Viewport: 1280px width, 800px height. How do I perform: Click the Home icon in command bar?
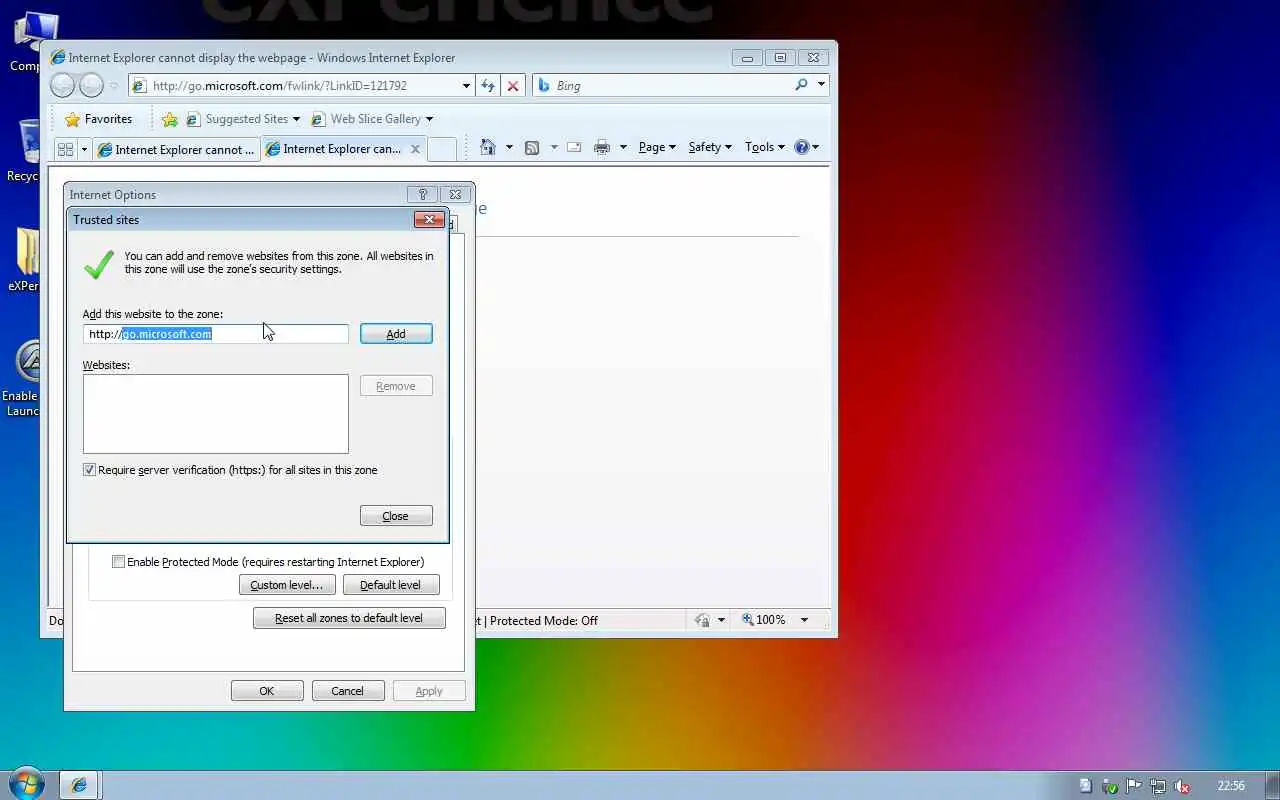[x=488, y=147]
